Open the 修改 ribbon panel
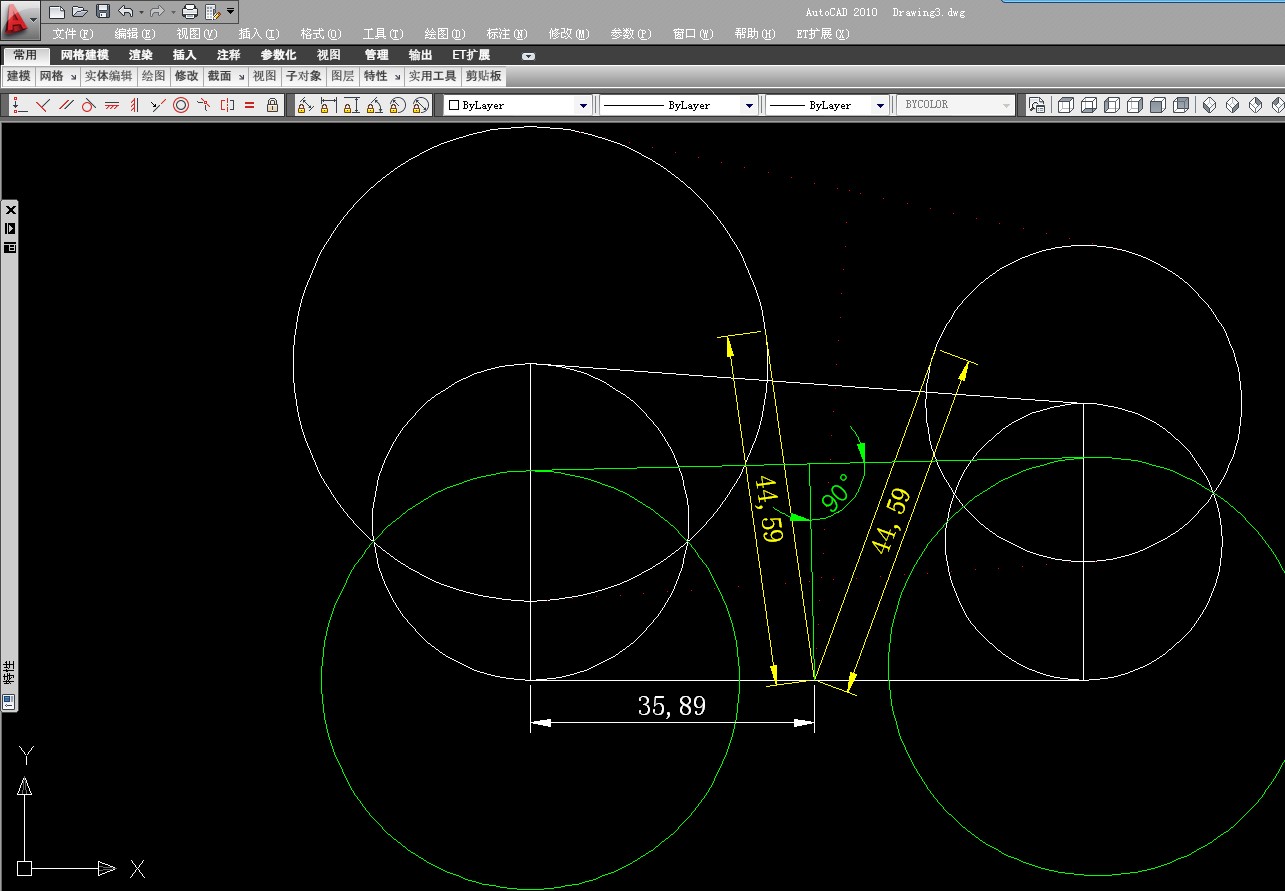Viewport: 1285px width, 891px height. pos(187,76)
